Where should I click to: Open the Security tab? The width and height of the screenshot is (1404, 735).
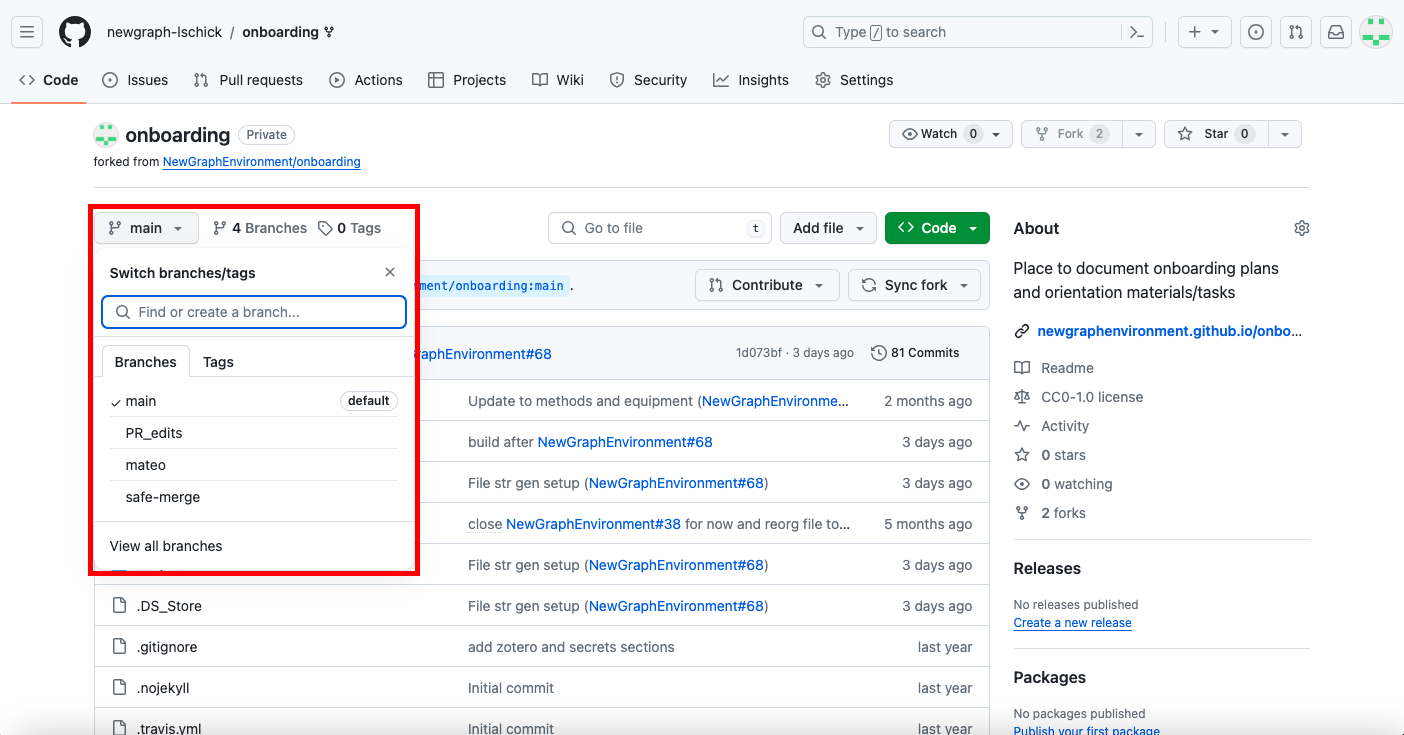(x=648, y=80)
